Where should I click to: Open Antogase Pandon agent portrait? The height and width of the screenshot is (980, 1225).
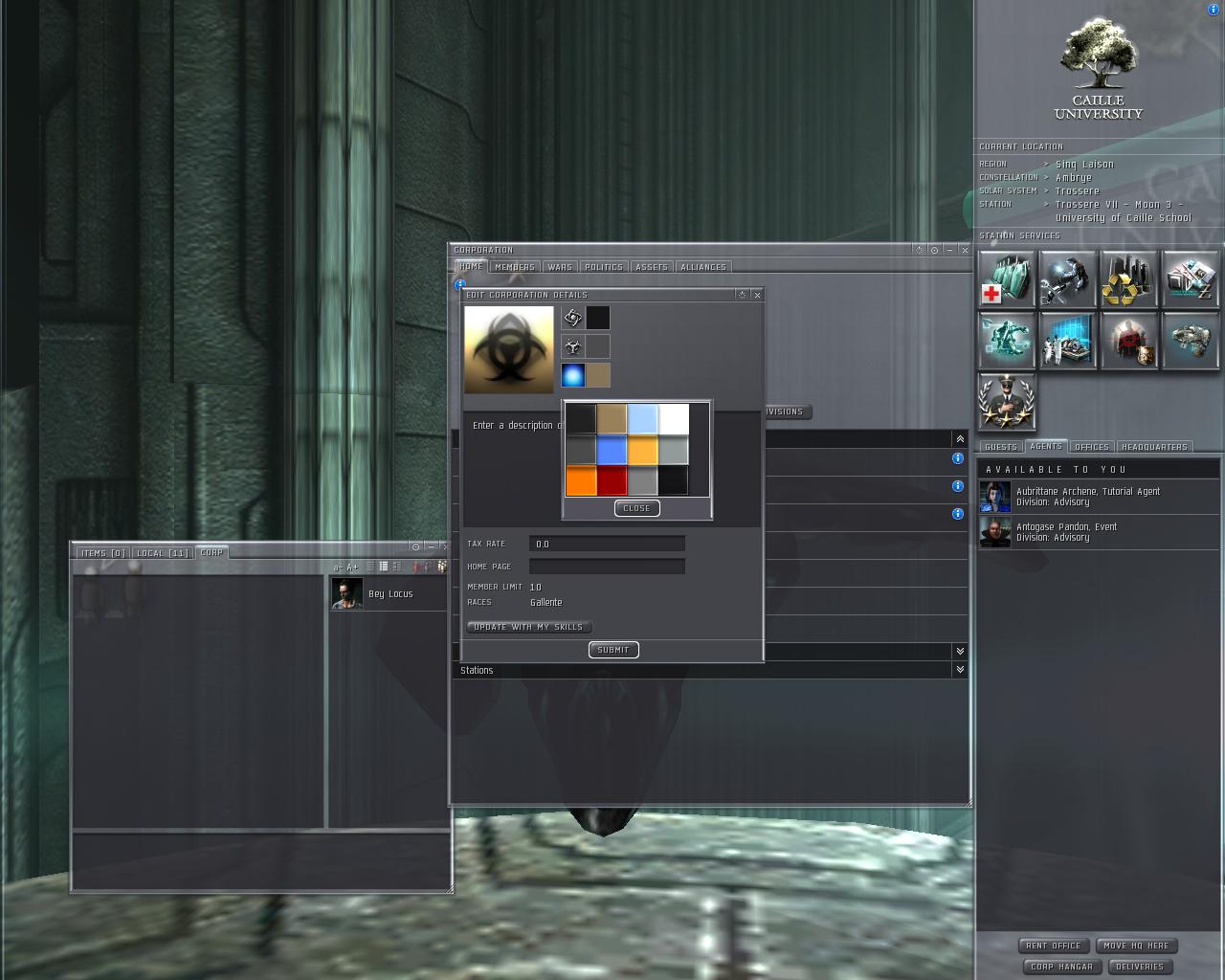point(995,532)
